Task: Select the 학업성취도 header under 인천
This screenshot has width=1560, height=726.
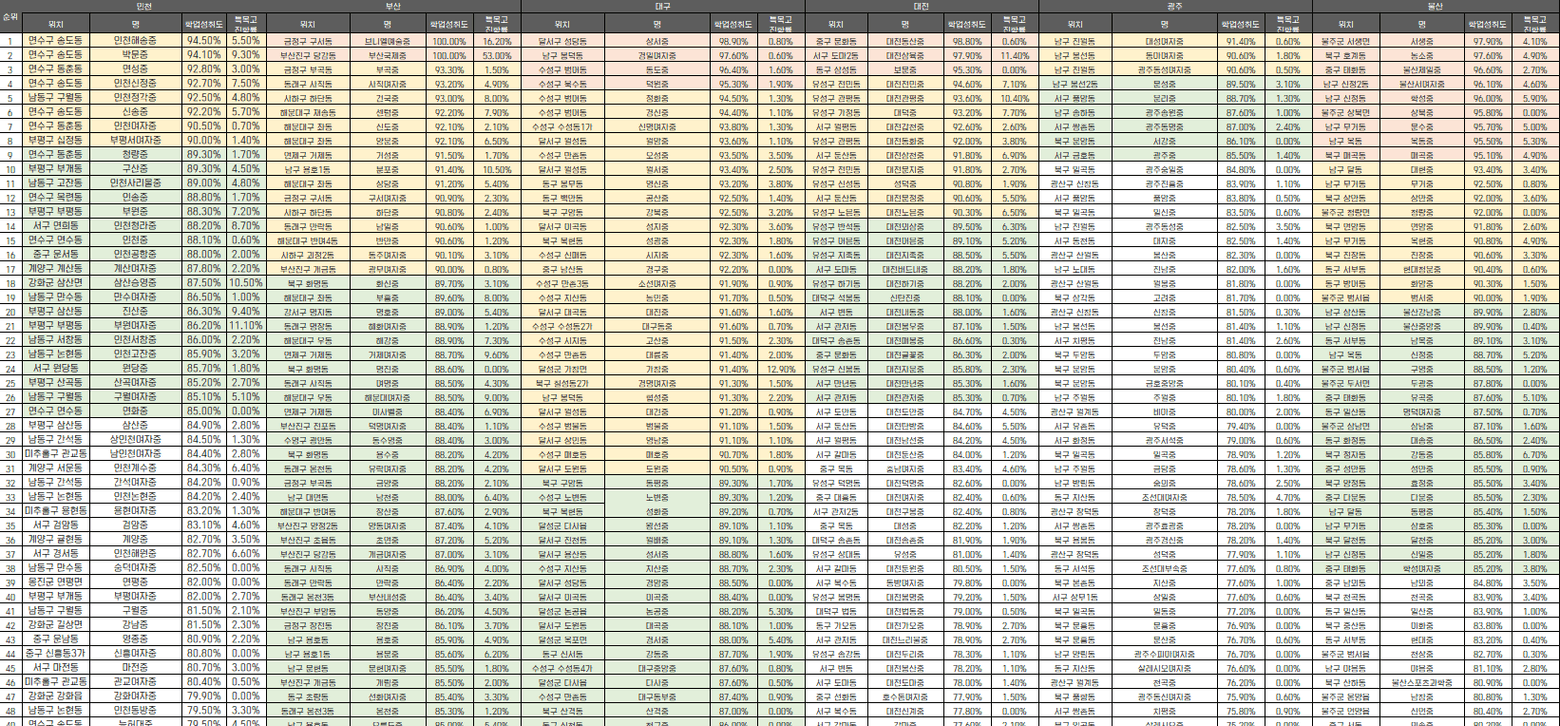Action: tap(205, 23)
